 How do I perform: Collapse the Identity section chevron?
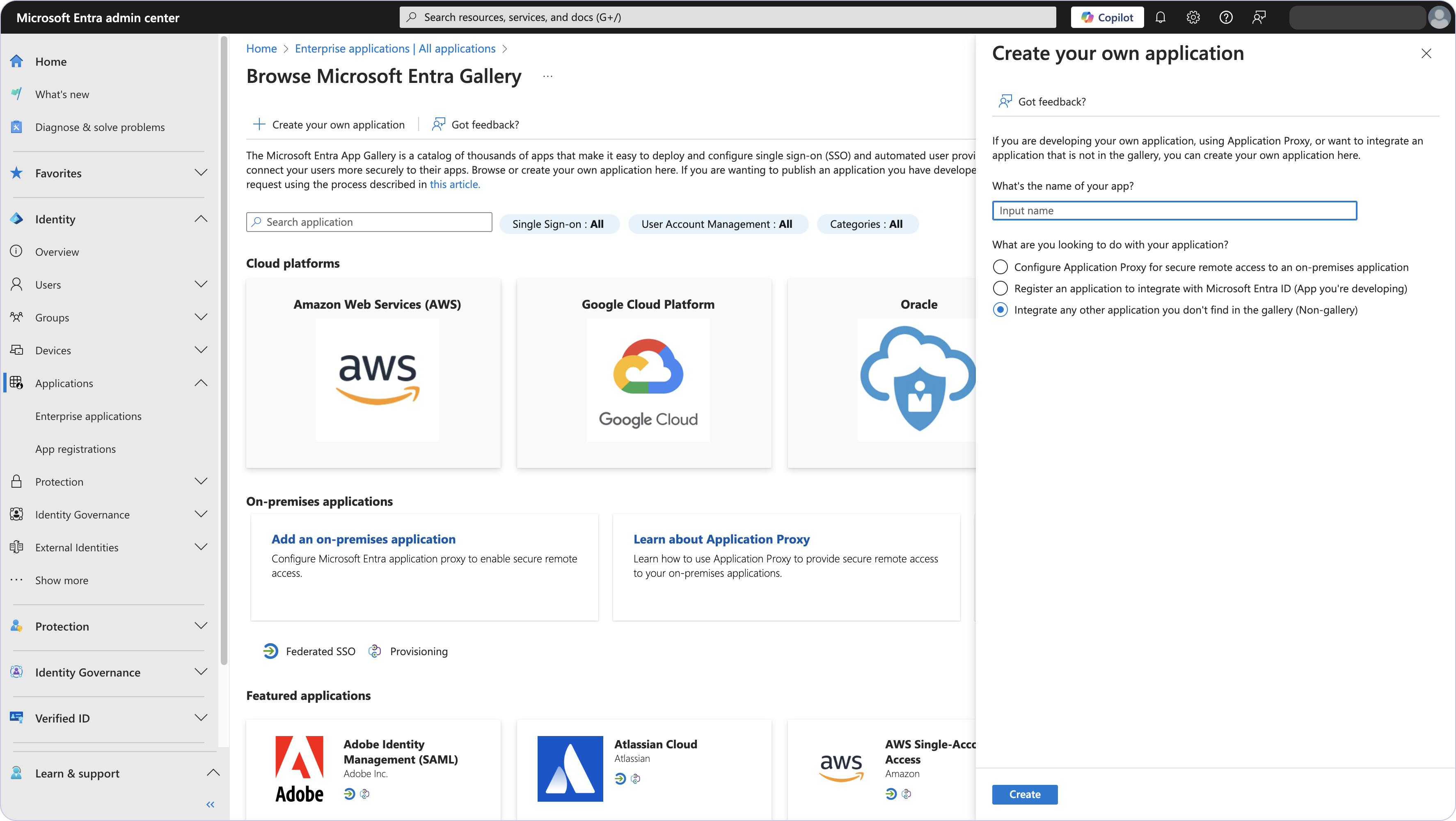(x=201, y=219)
